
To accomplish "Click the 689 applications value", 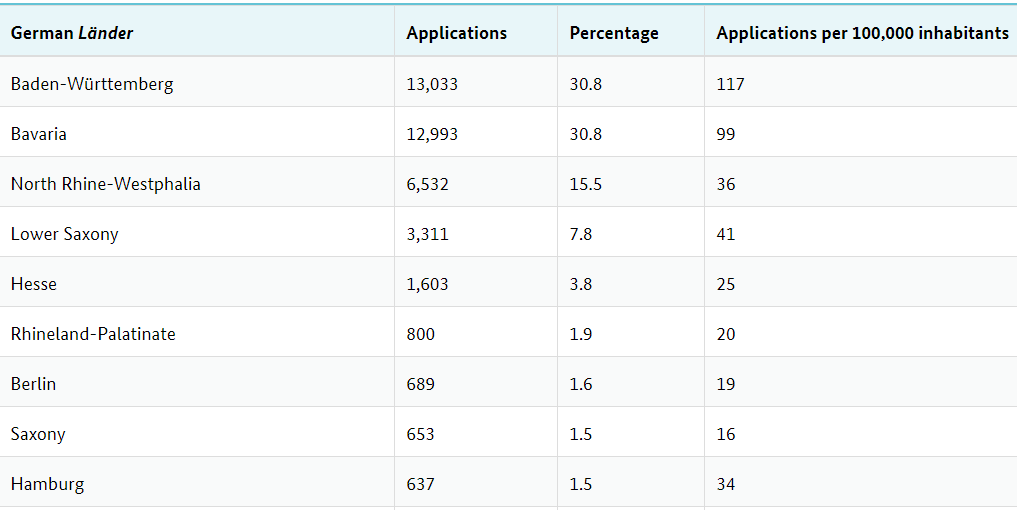I will tap(421, 383).
